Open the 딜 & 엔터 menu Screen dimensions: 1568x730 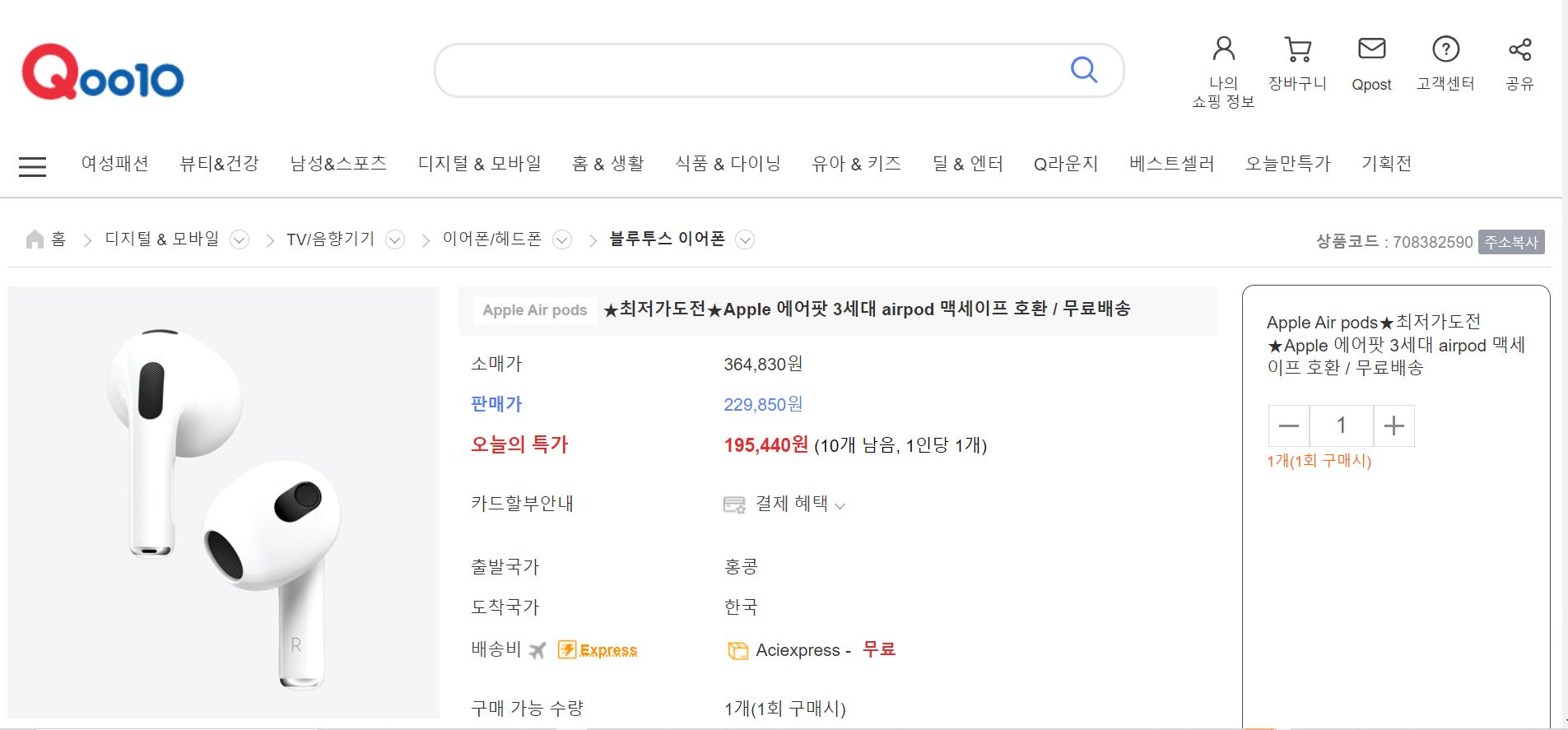pyautogui.click(x=967, y=164)
